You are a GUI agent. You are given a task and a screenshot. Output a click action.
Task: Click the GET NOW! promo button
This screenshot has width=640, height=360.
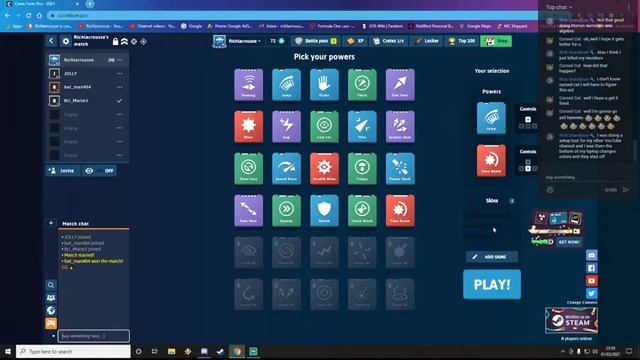click(569, 242)
